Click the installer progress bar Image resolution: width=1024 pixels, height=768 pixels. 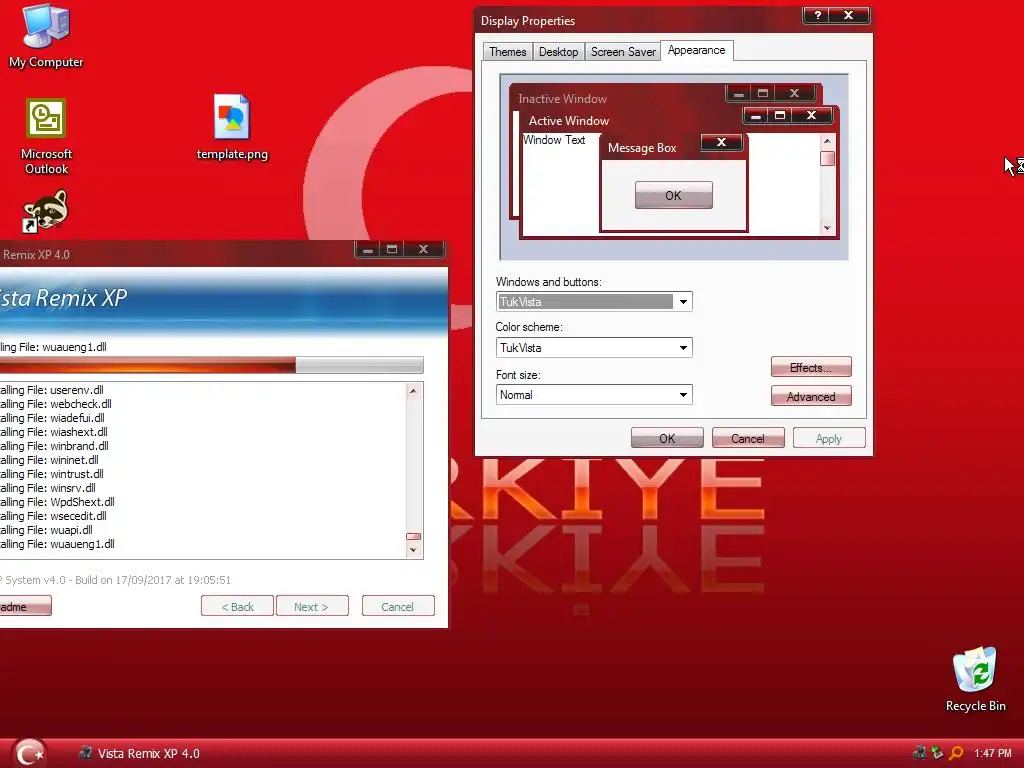click(x=212, y=365)
